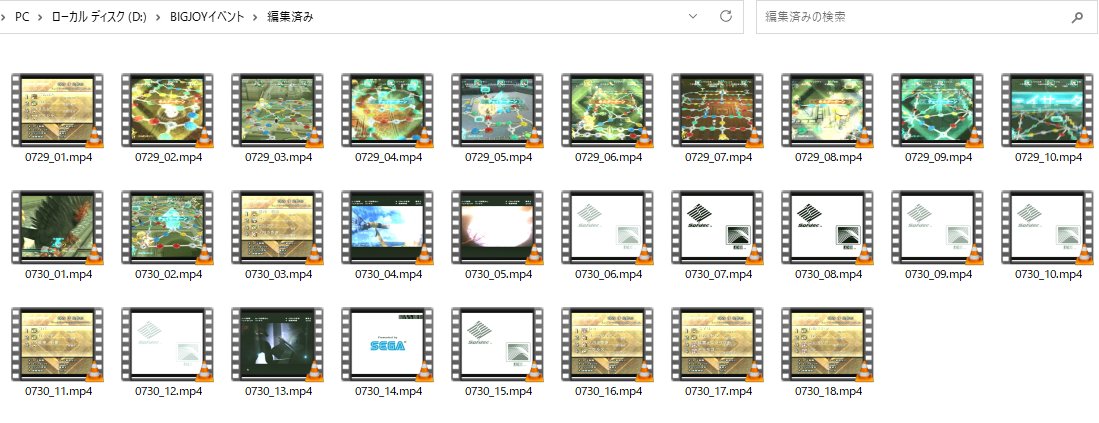Expand the address bar history dropdown

[x=693, y=17]
